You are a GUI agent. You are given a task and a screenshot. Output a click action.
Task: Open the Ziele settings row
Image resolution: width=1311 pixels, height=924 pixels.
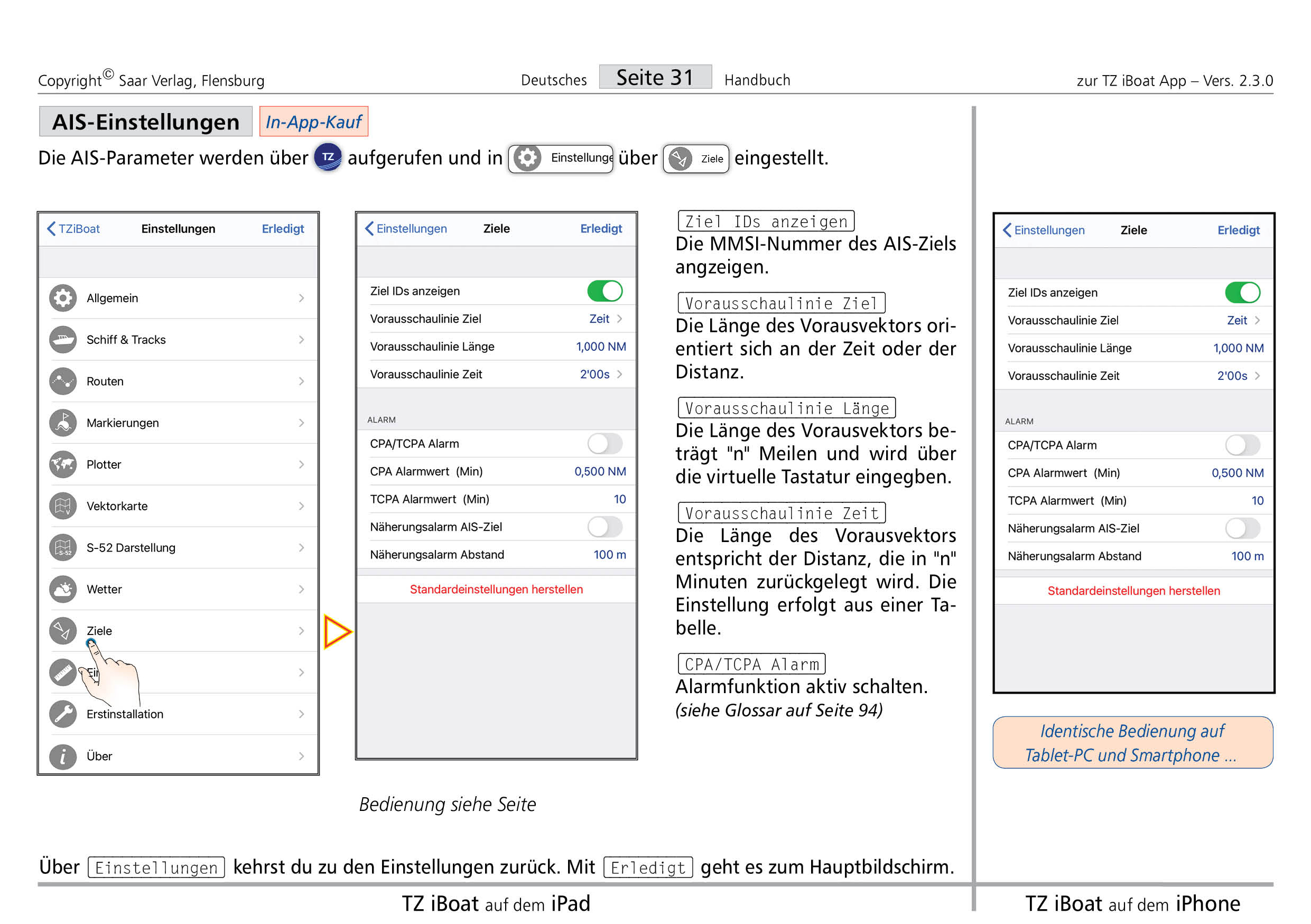tap(178, 632)
